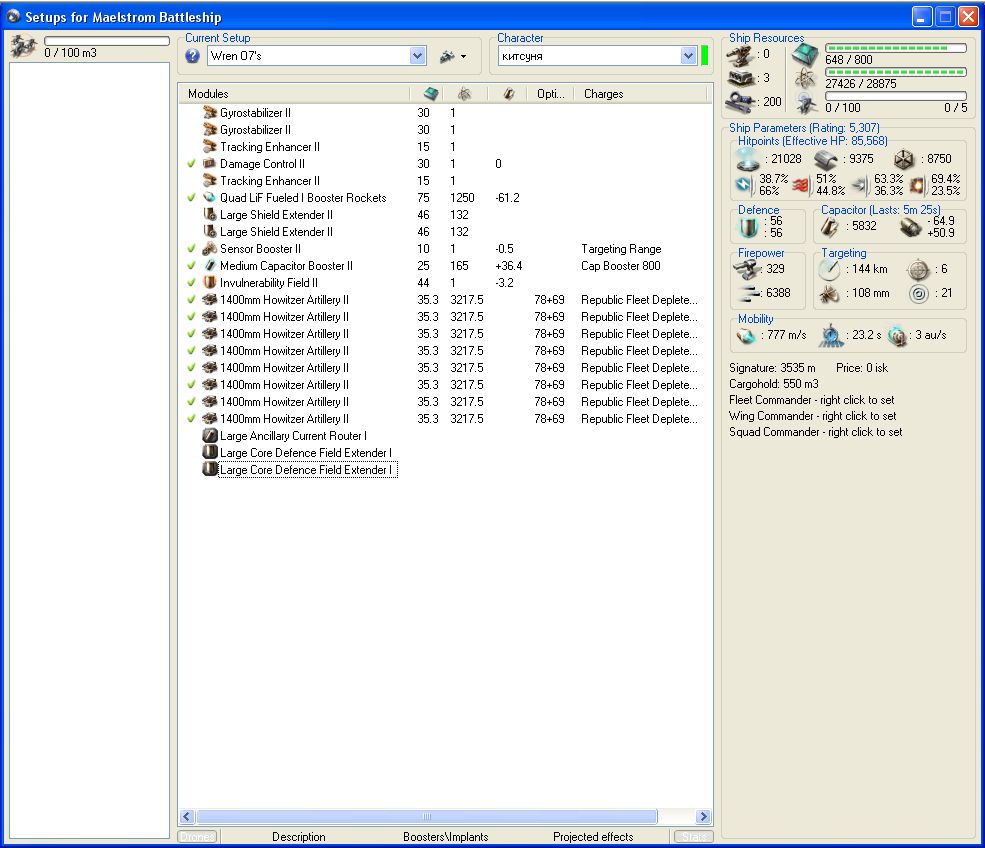This screenshot has width=985, height=848.
Task: Switch to the Projected effects tab
Action: [593, 837]
